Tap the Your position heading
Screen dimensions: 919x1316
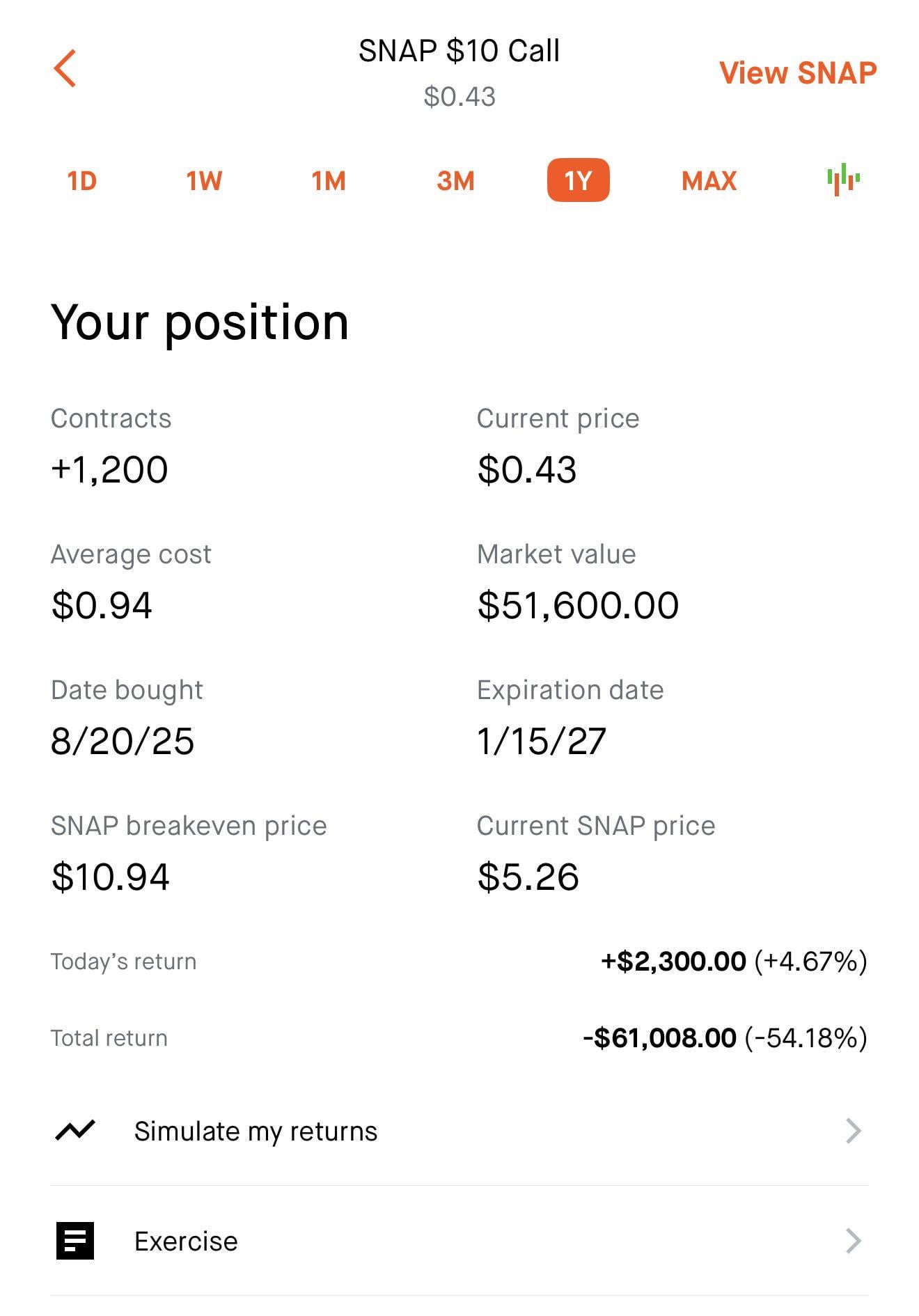tap(200, 322)
